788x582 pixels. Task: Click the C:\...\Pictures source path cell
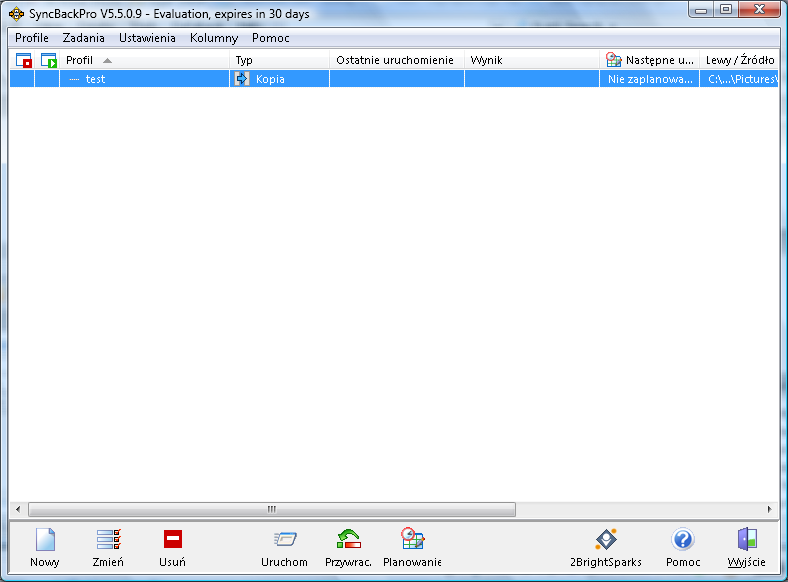click(740, 79)
